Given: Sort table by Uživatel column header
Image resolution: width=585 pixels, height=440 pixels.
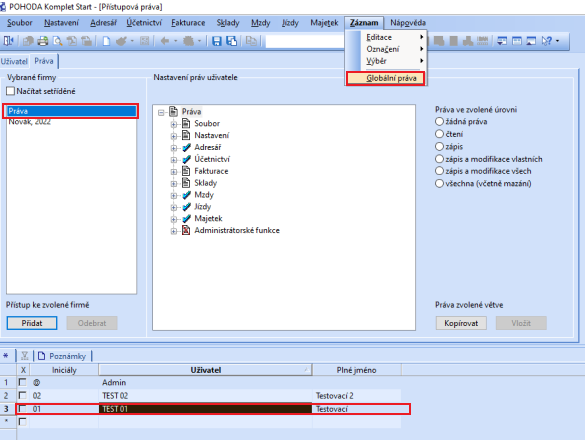Looking at the screenshot, I should click(x=205, y=370).
